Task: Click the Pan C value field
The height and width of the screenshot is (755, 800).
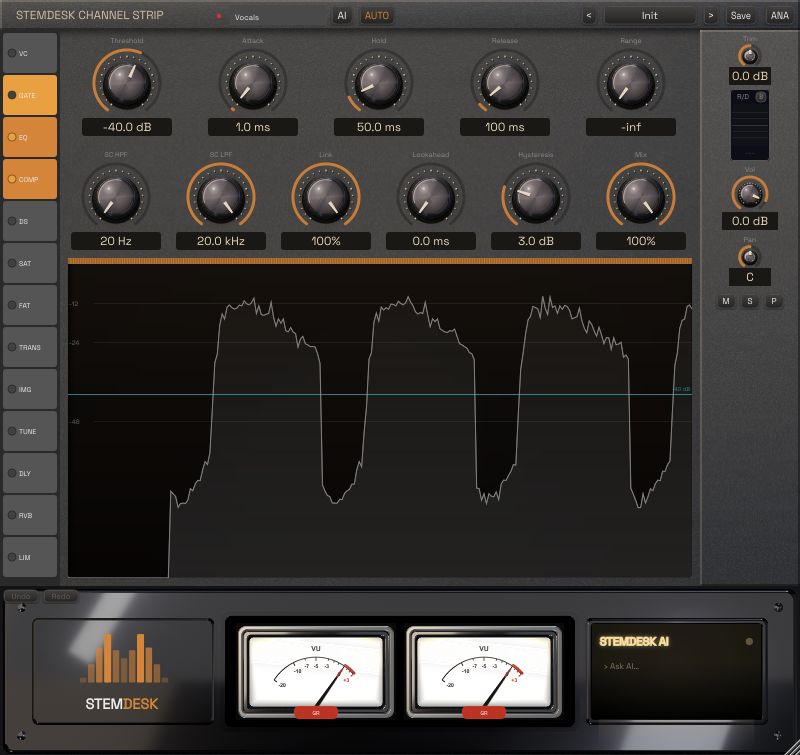Action: pos(749,277)
